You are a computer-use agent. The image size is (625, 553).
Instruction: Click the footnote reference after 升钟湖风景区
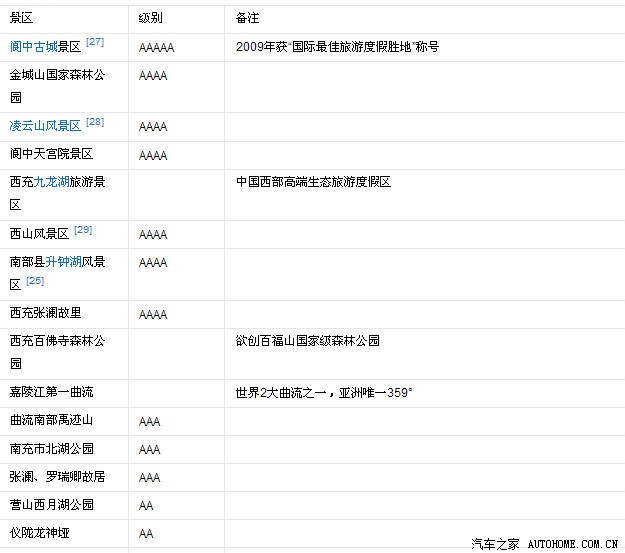tap(35, 281)
